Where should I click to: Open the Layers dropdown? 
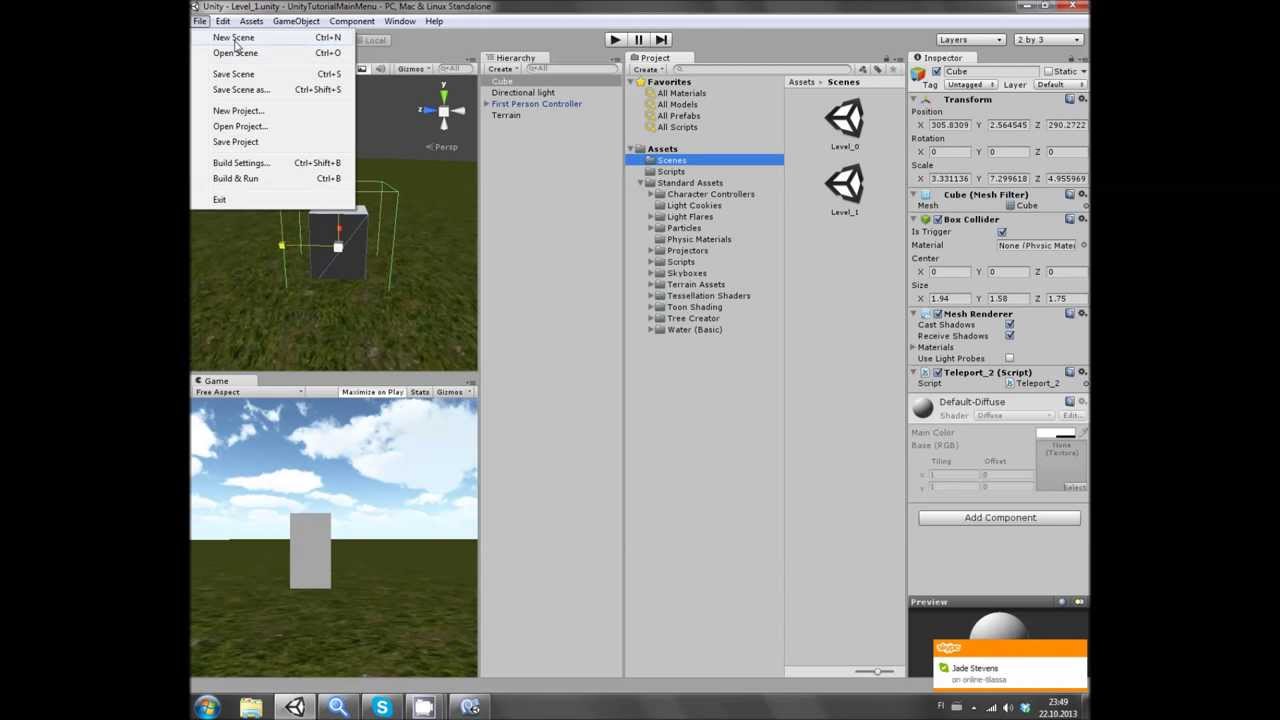pyautogui.click(x=970, y=40)
